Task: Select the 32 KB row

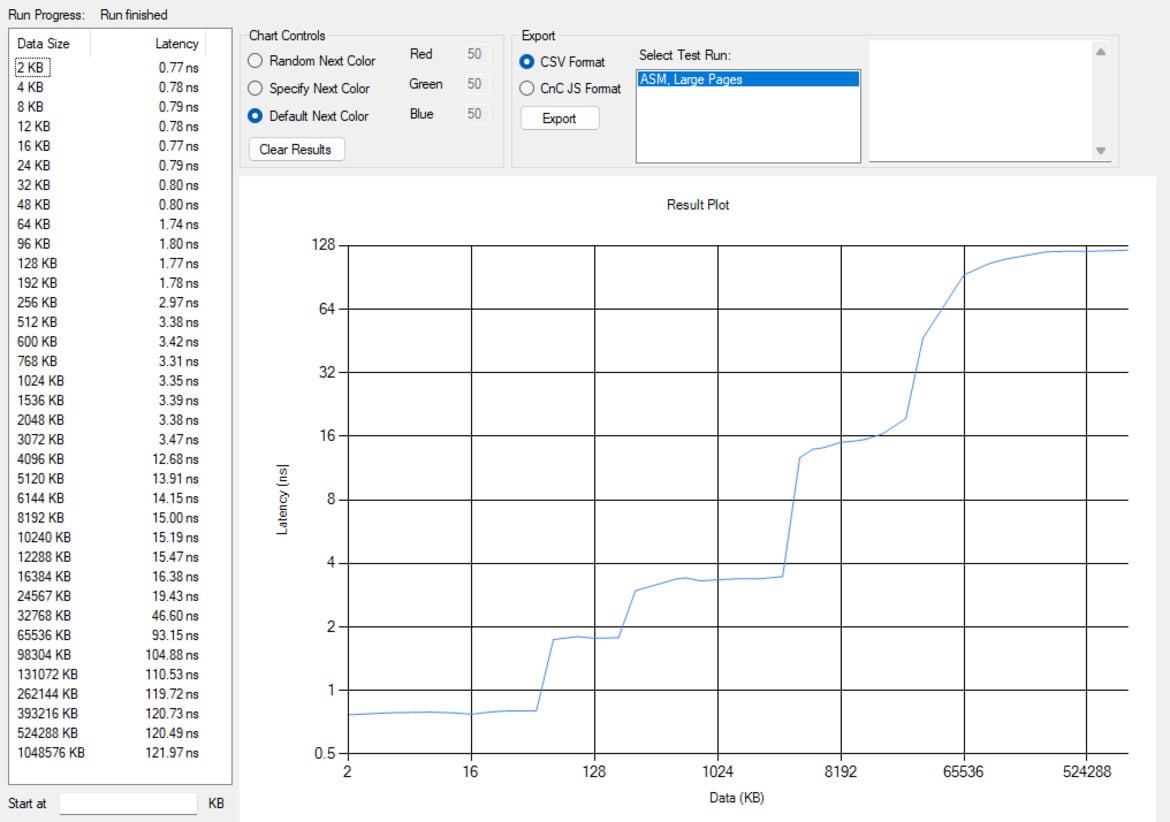Action: coord(108,185)
